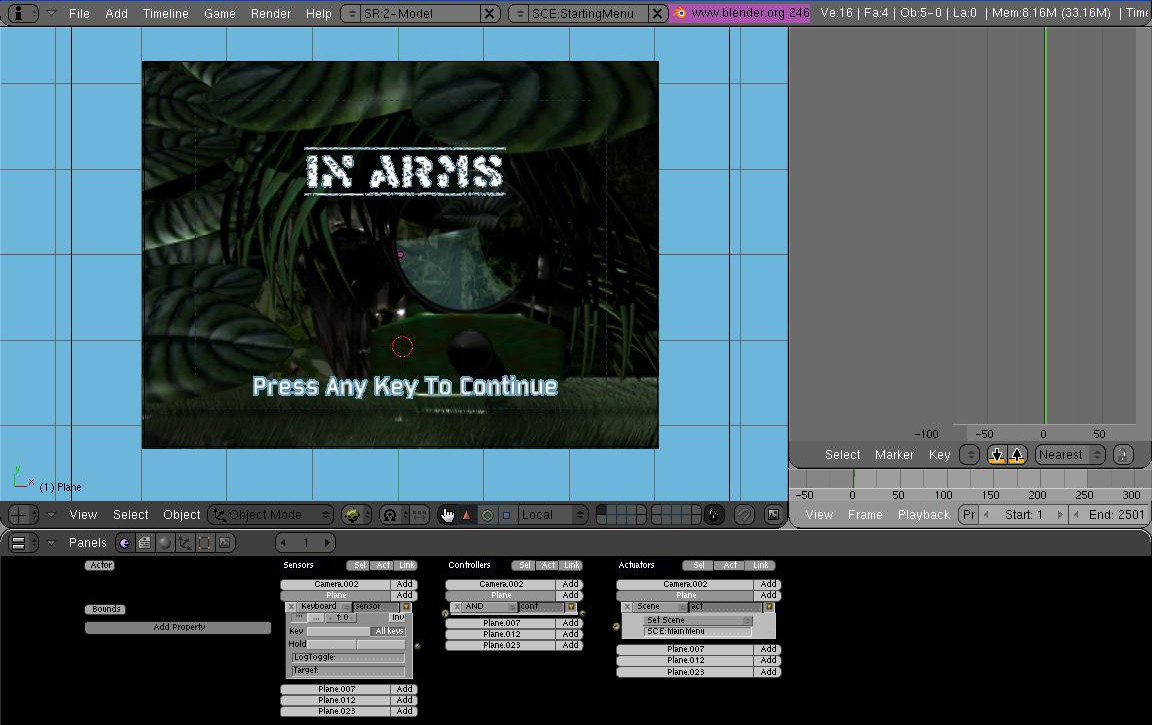
Task: Select the green circle rotate manipulator icon
Action: (x=486, y=515)
